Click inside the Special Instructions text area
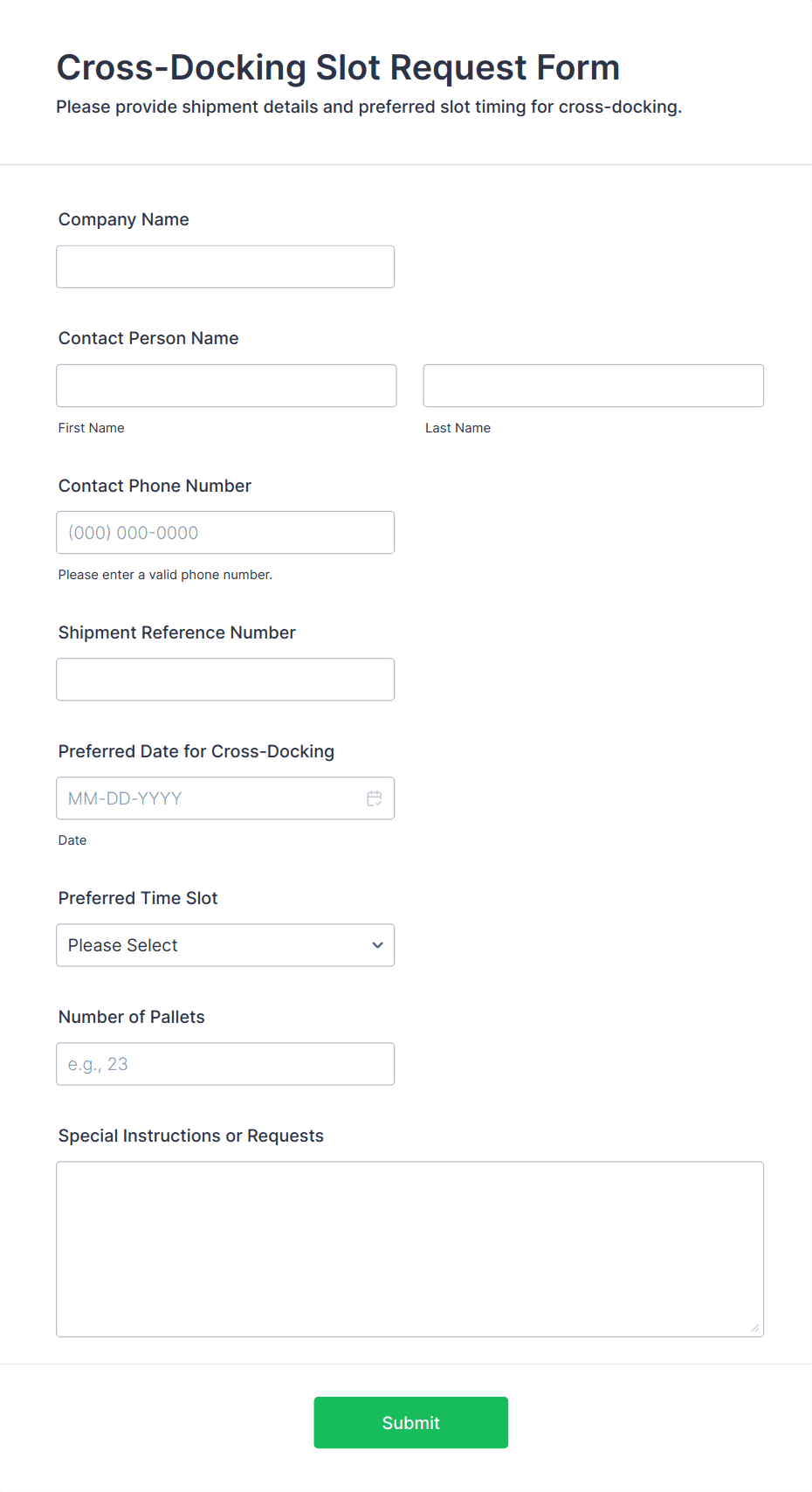The height and width of the screenshot is (1492, 812). (x=409, y=1248)
